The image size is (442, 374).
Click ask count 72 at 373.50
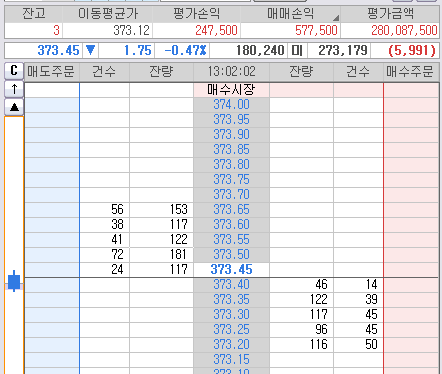pos(117,255)
